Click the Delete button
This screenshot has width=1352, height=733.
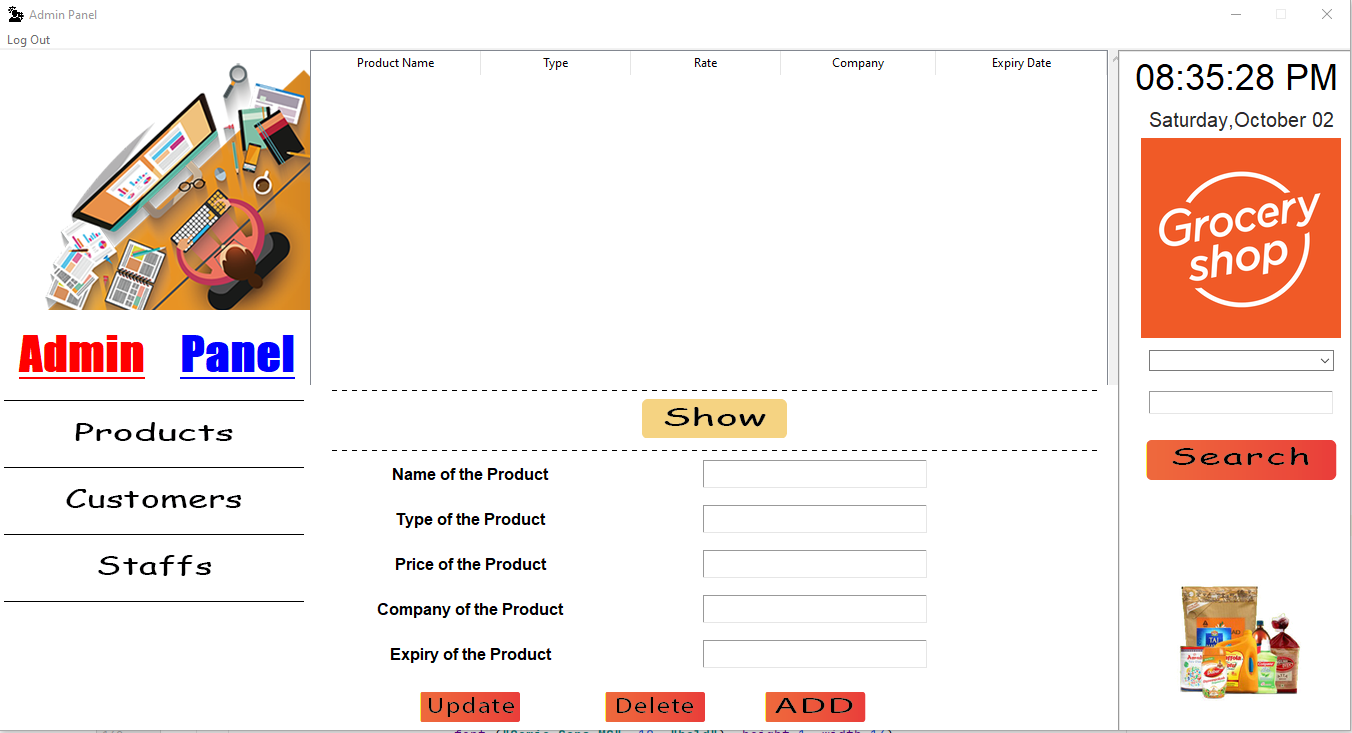[x=655, y=706]
